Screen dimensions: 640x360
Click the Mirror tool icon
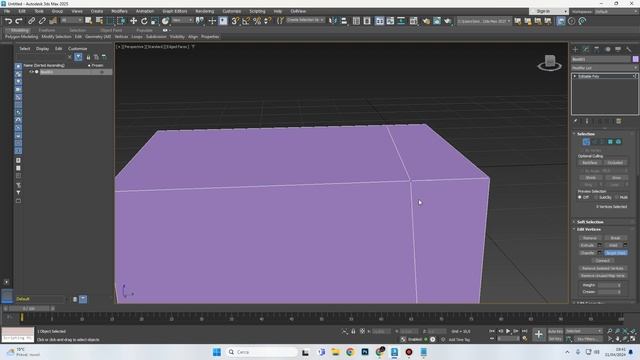tap(333, 21)
